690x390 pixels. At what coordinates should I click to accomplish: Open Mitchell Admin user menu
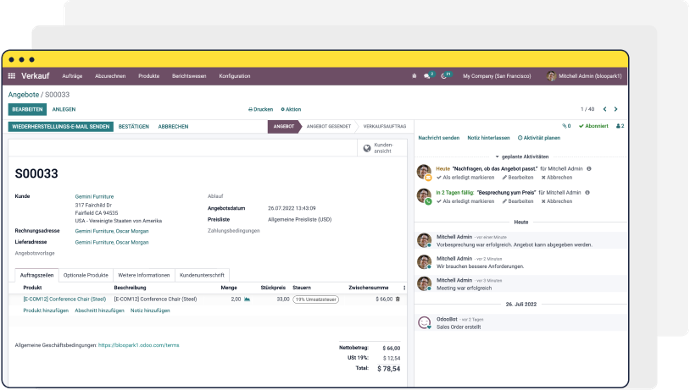[584, 76]
